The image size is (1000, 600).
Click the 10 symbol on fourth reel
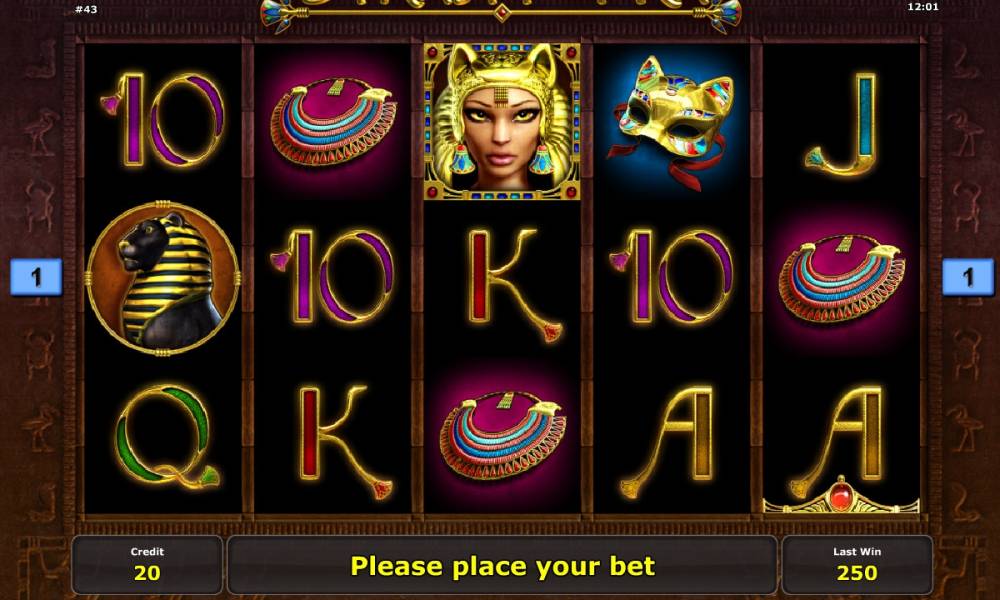(x=671, y=277)
